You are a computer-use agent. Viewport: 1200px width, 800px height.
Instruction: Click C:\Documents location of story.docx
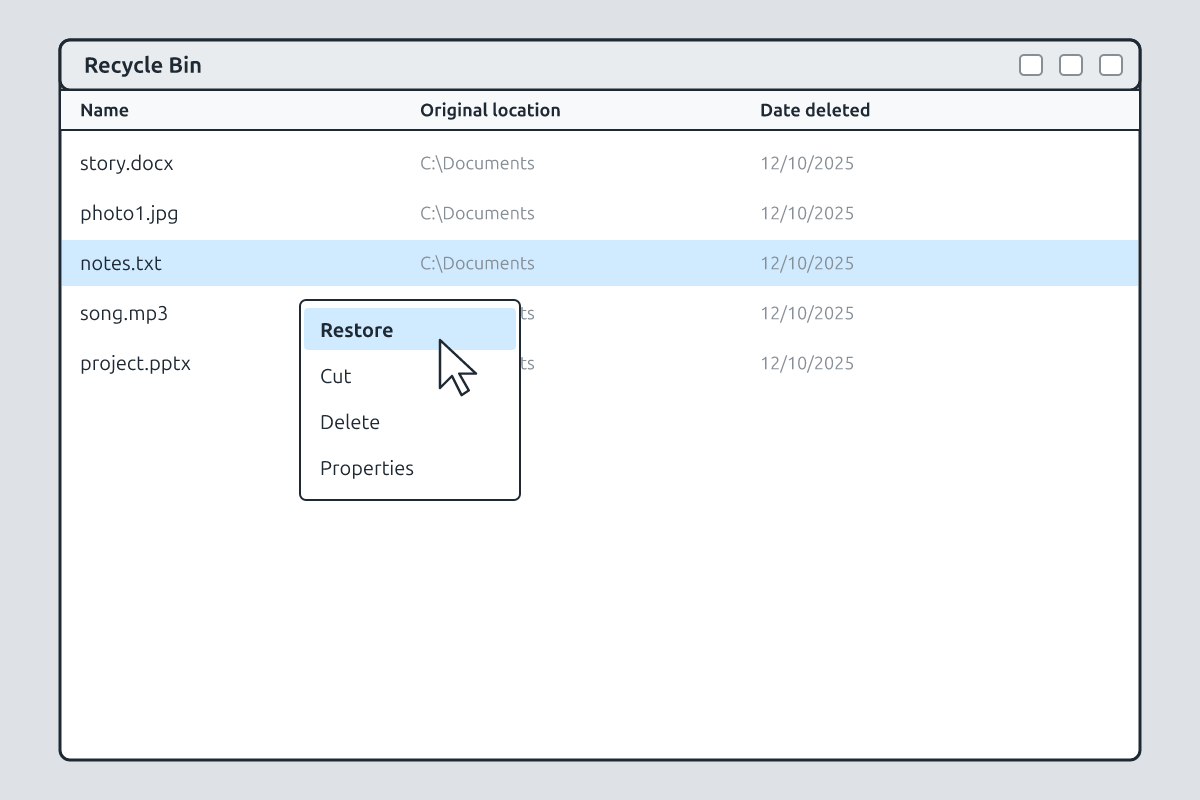(477, 163)
